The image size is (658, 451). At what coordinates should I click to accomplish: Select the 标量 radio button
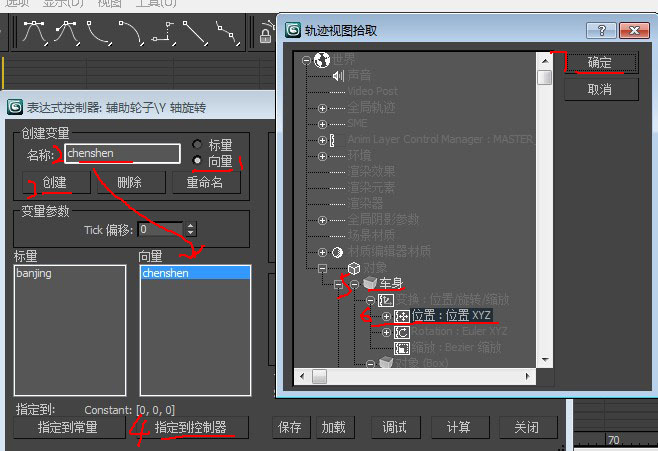pos(197,145)
